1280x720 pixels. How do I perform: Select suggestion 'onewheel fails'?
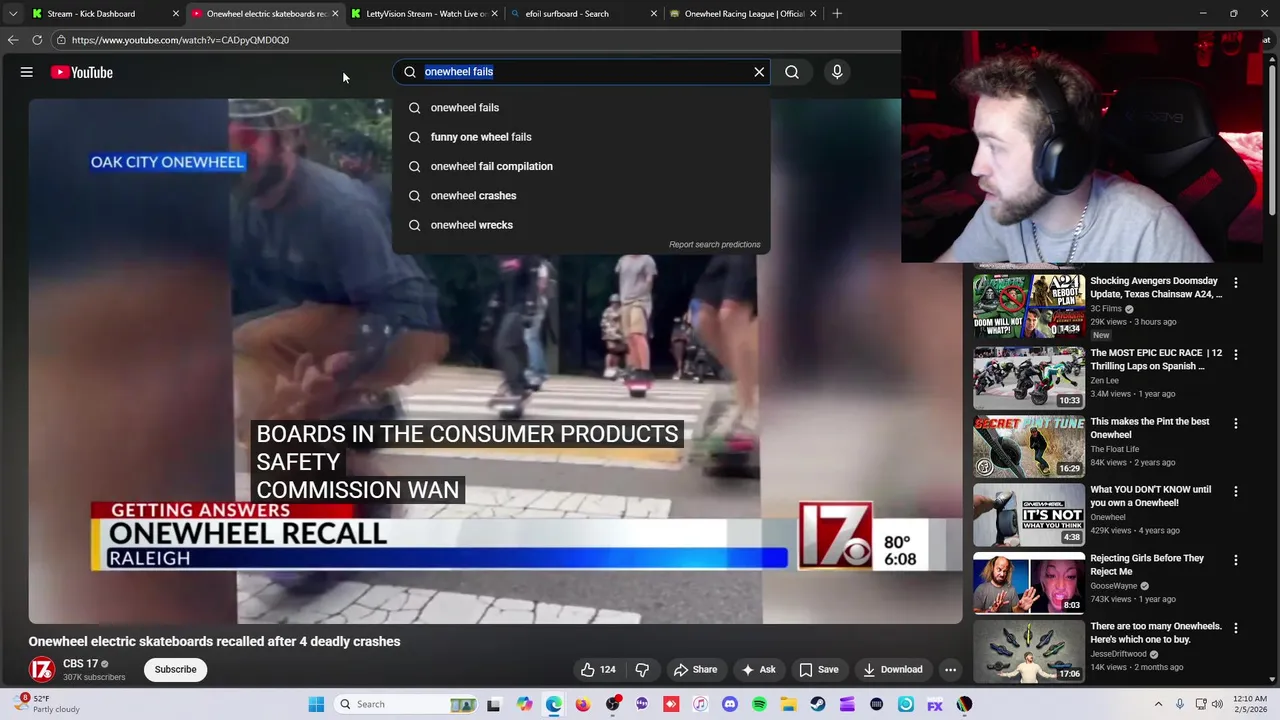point(581,108)
